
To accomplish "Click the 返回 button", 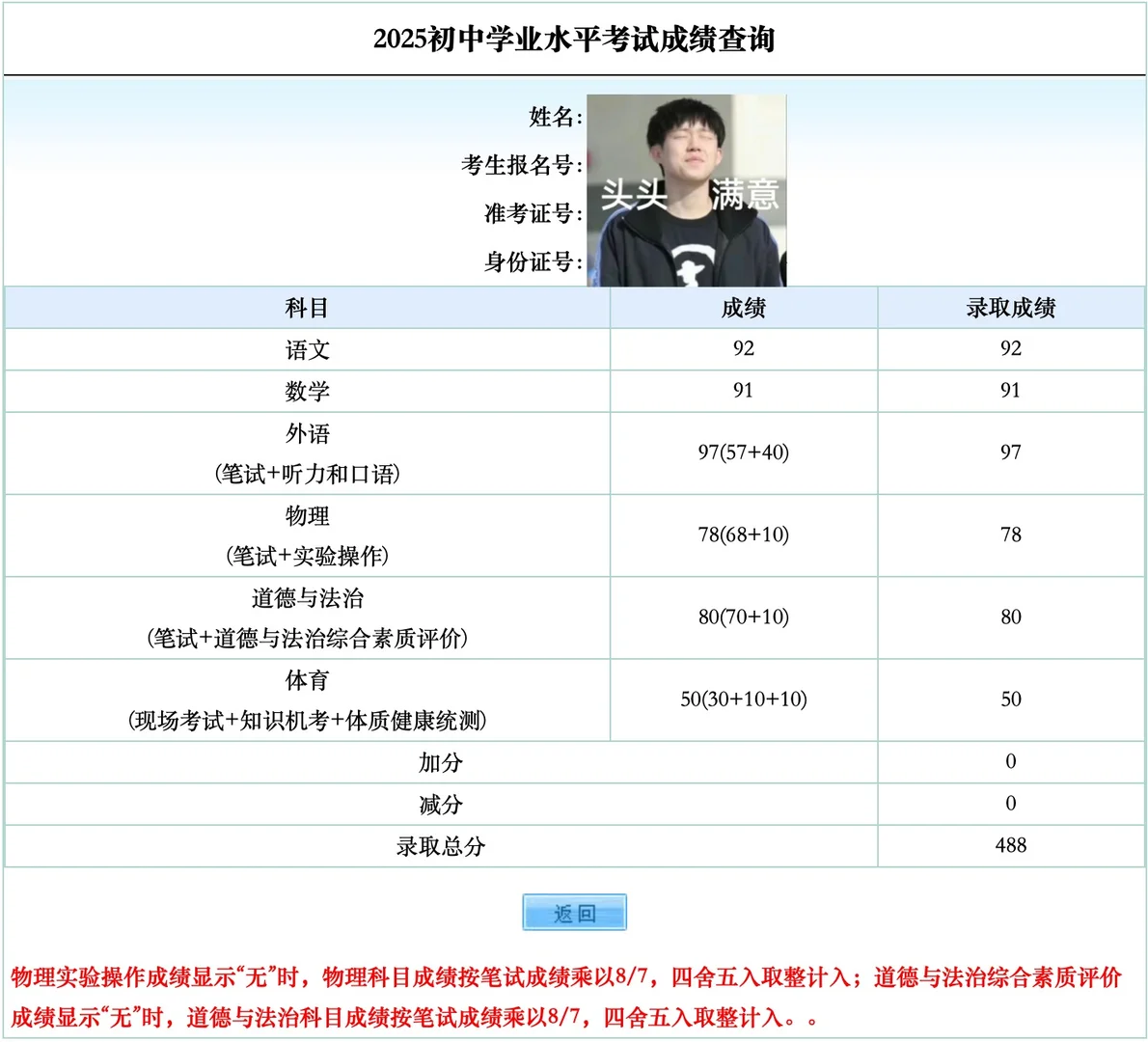I will [x=574, y=912].
